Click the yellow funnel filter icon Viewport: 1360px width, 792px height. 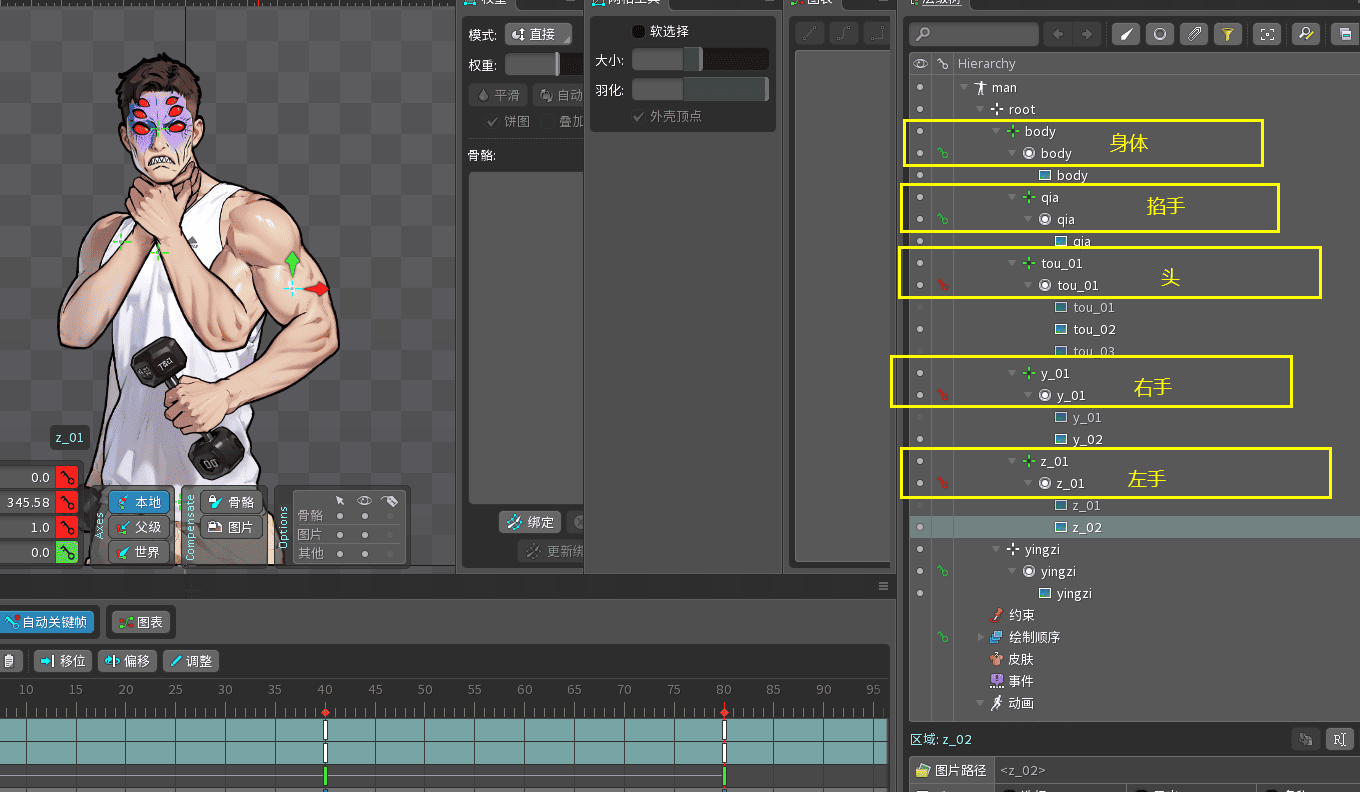click(1228, 34)
